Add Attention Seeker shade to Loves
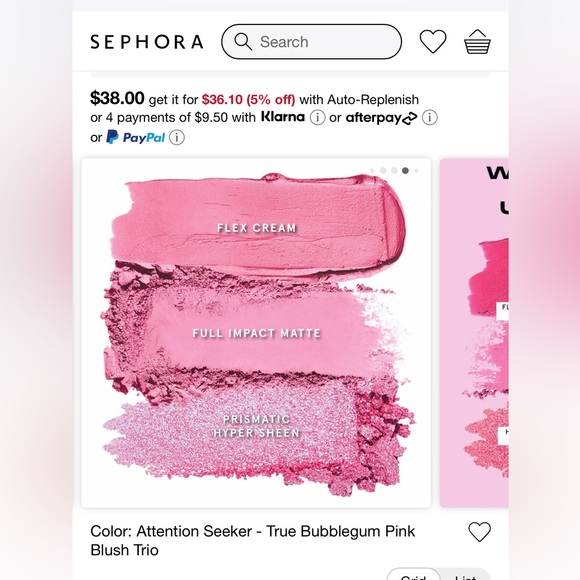Screen dimensions: 580x580 pos(479,532)
